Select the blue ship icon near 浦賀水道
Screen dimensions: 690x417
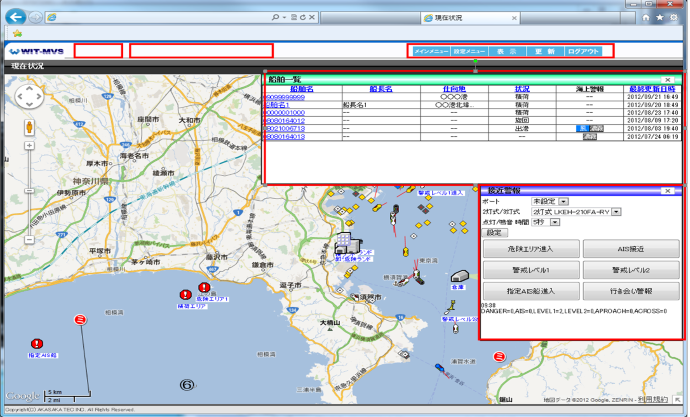point(439,367)
